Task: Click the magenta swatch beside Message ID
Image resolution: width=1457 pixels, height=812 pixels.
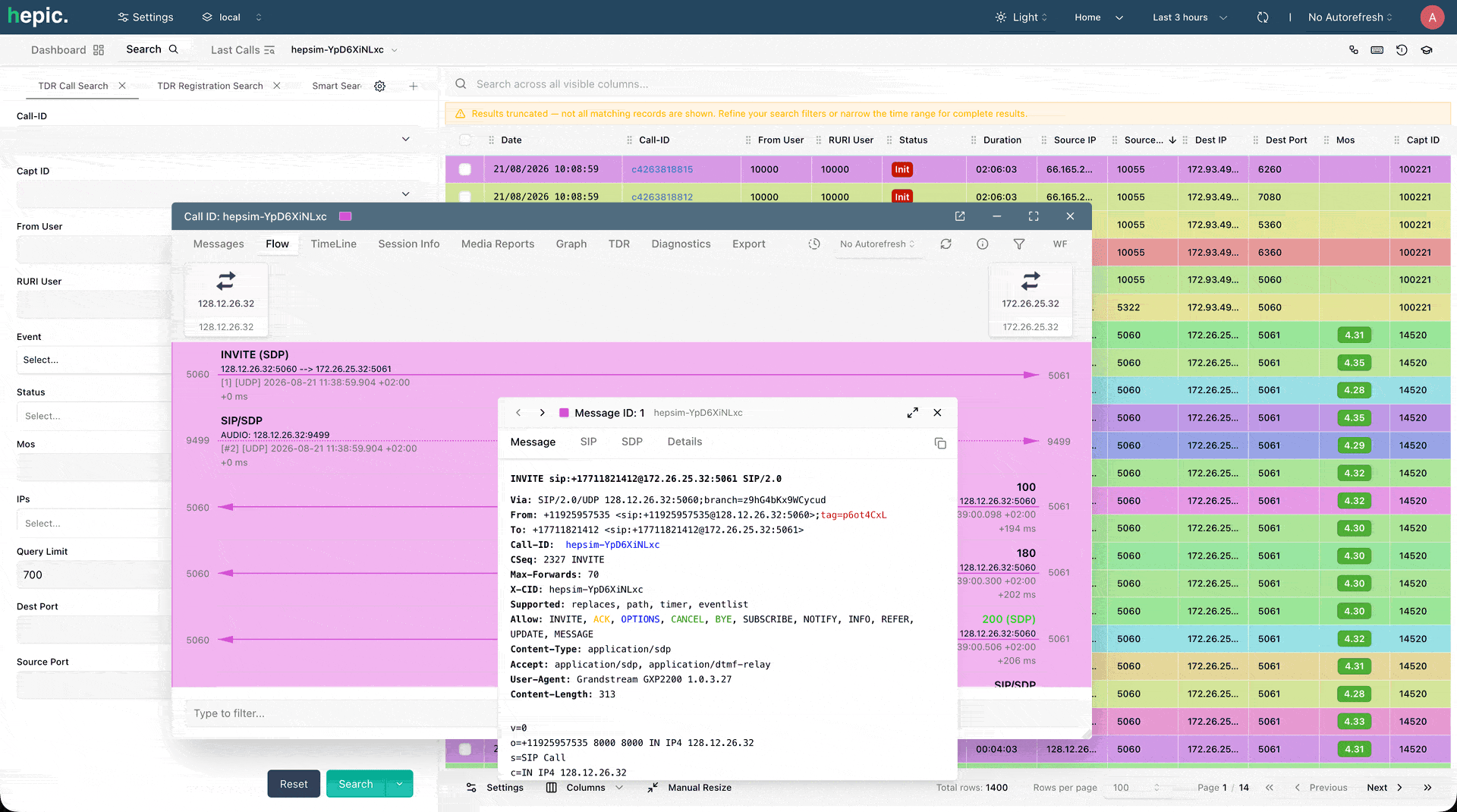Action: 564,413
